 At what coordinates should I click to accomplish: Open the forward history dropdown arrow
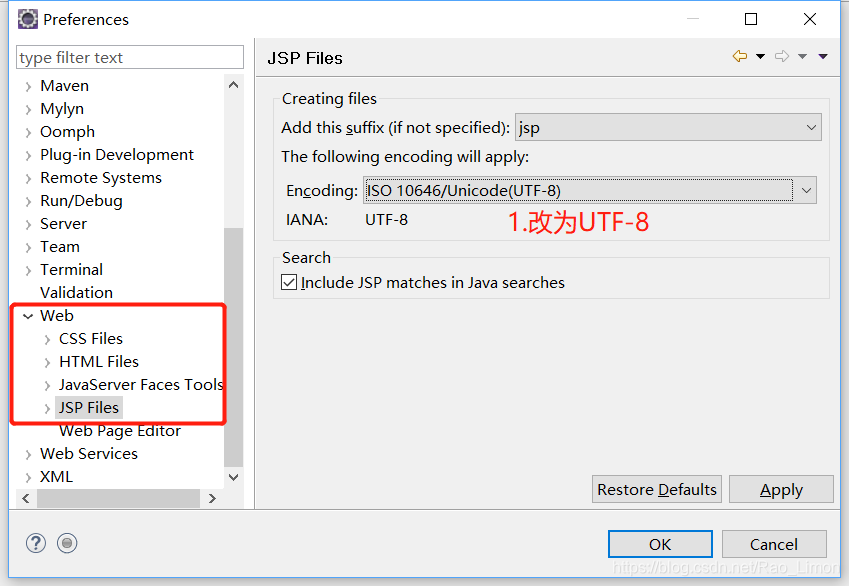pyautogui.click(x=802, y=56)
